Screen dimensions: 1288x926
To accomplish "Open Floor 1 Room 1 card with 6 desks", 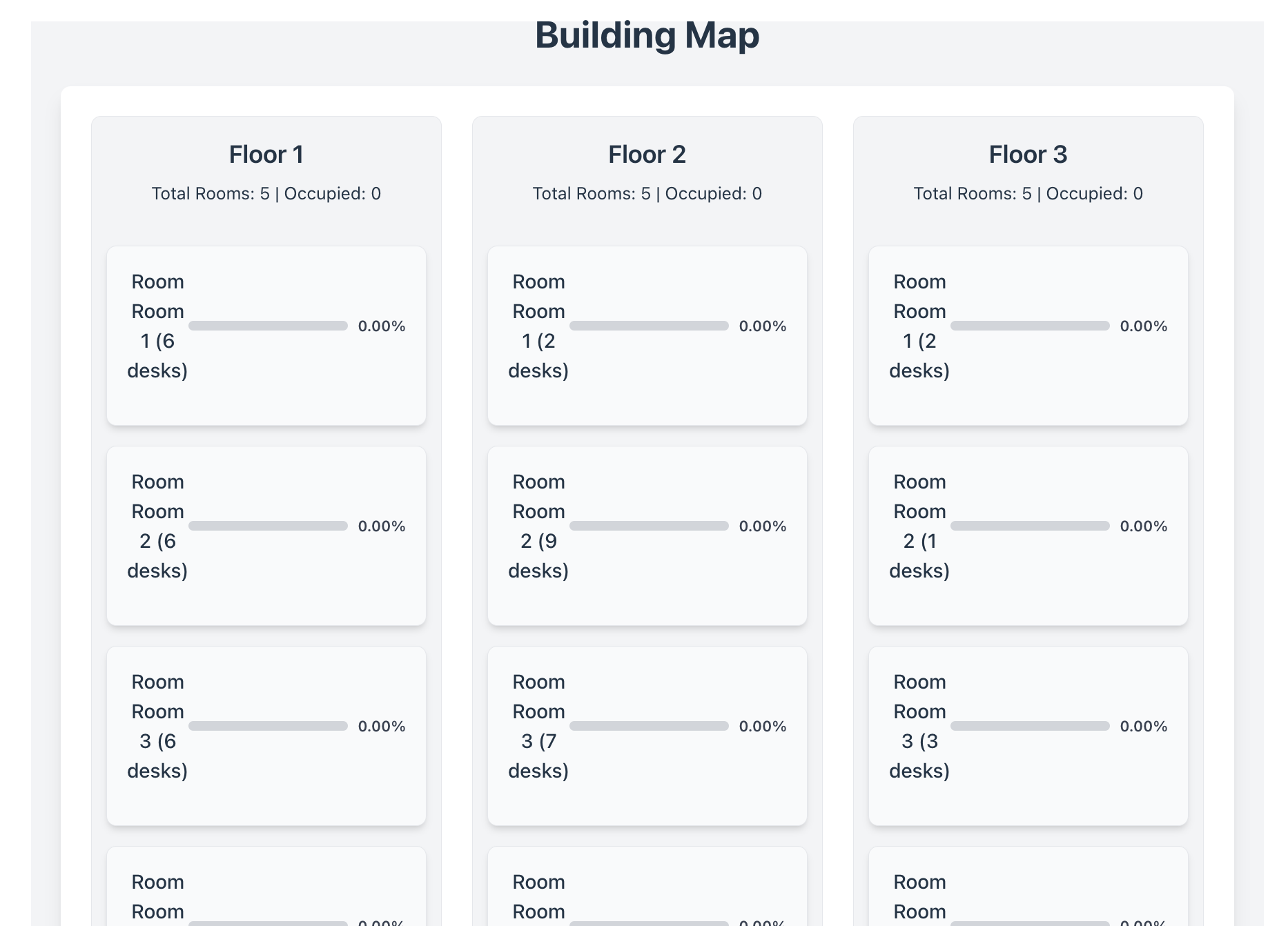I will point(266,336).
